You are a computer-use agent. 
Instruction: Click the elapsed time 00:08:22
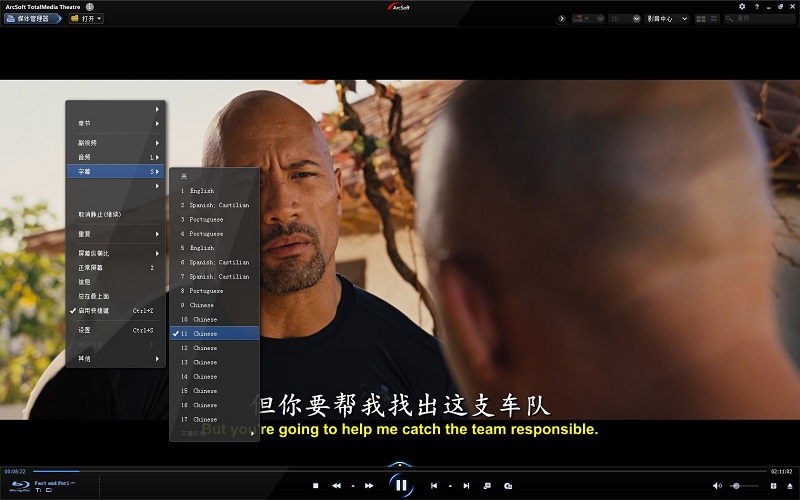(15, 471)
